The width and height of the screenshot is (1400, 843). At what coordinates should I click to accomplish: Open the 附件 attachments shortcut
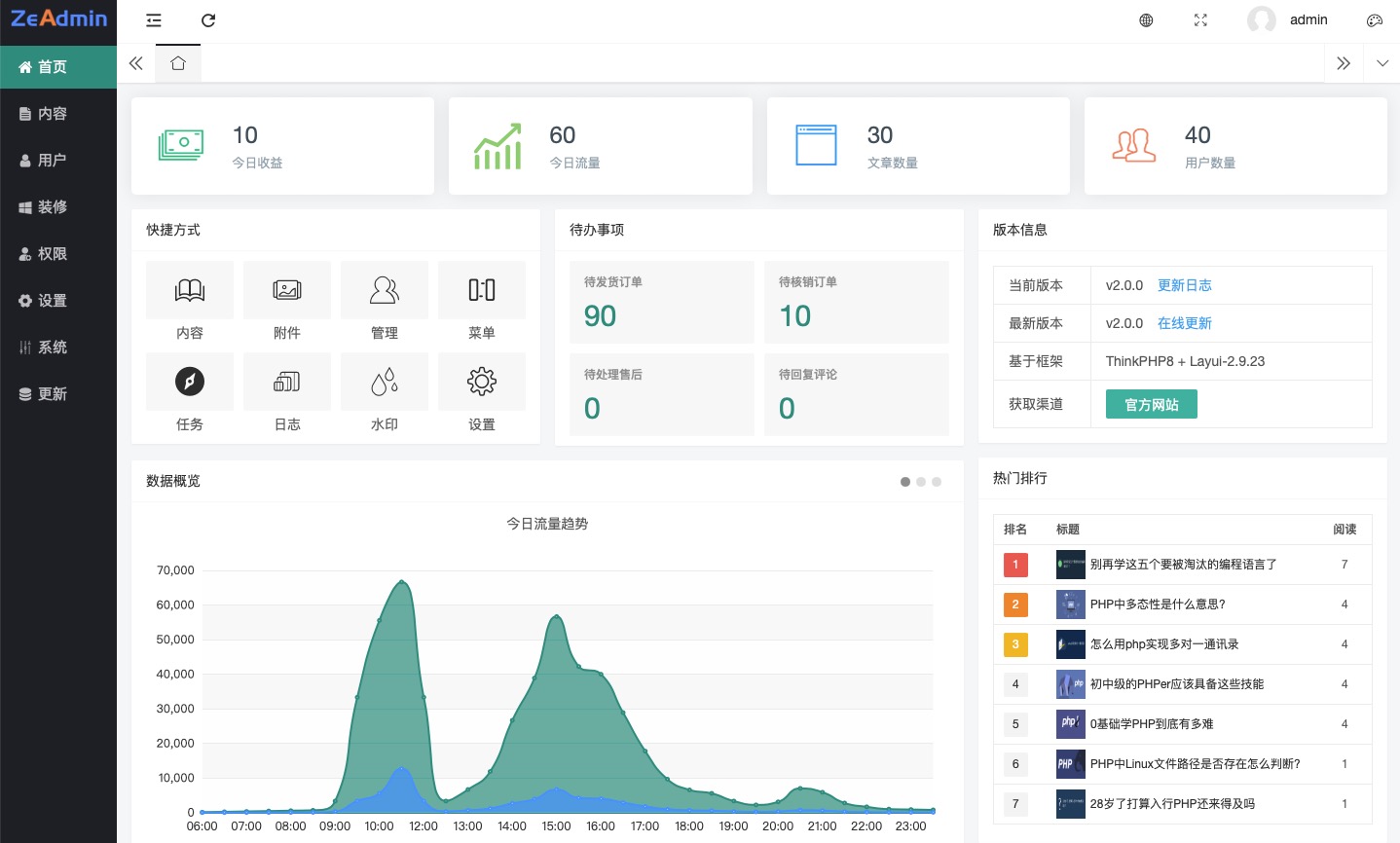point(287,291)
